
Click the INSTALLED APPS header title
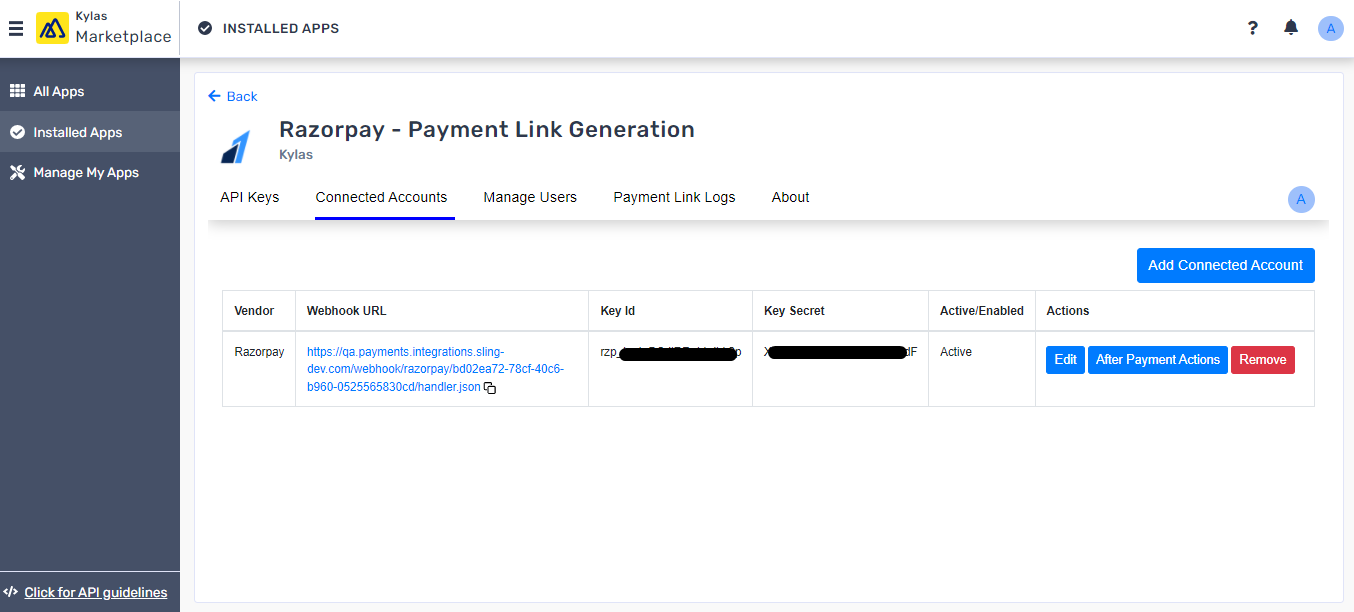(x=281, y=28)
